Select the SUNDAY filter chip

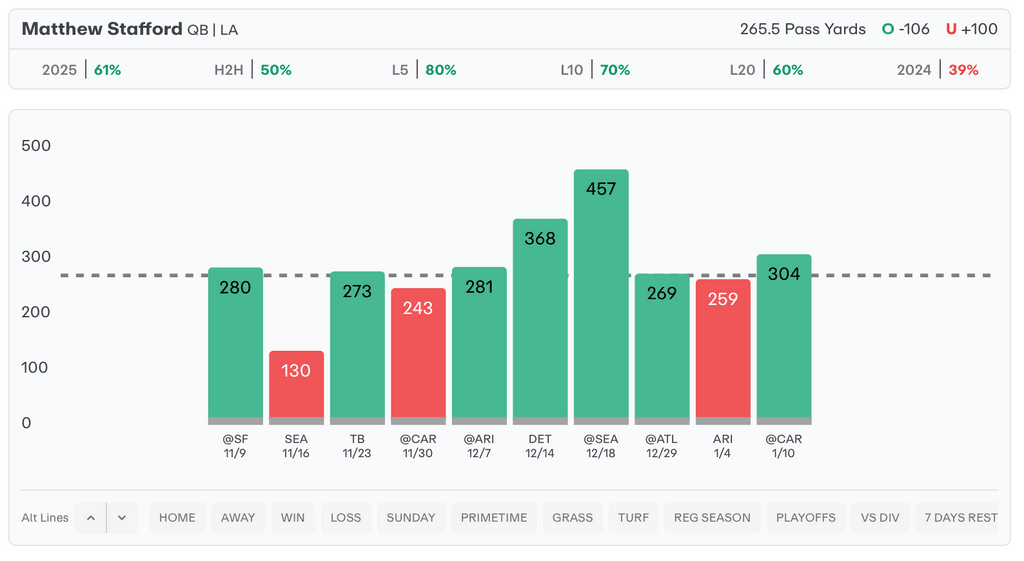pos(411,518)
